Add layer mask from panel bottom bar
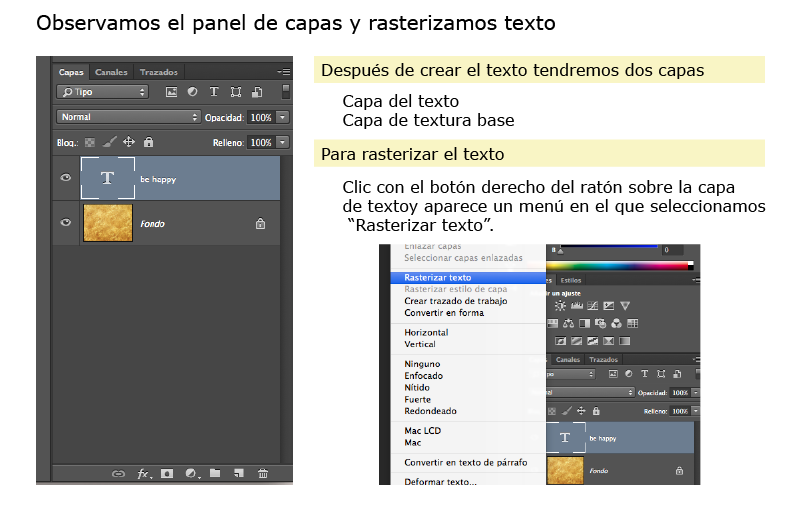Screen dimensions: 800x510 (167, 474)
